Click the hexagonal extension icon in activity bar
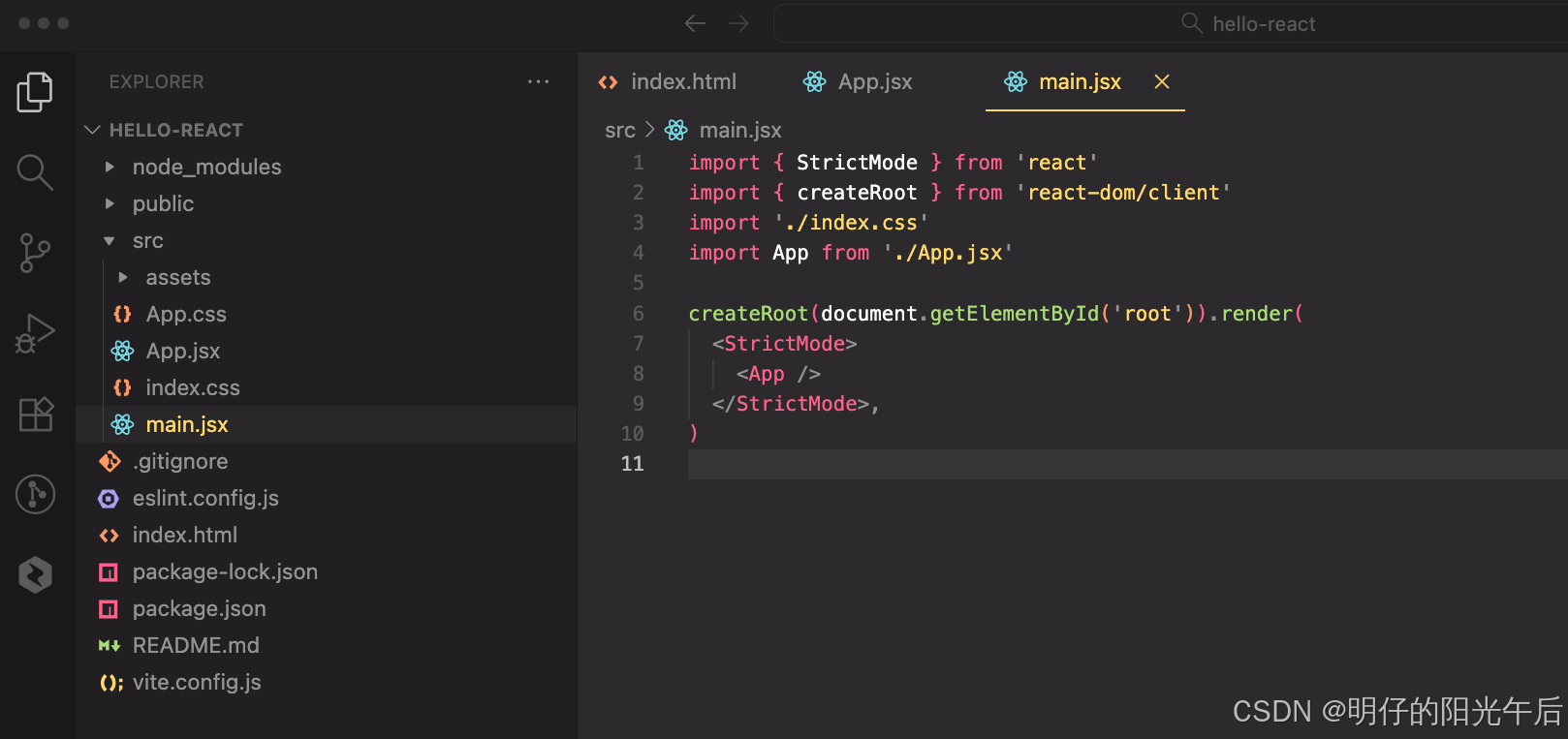 point(36,575)
